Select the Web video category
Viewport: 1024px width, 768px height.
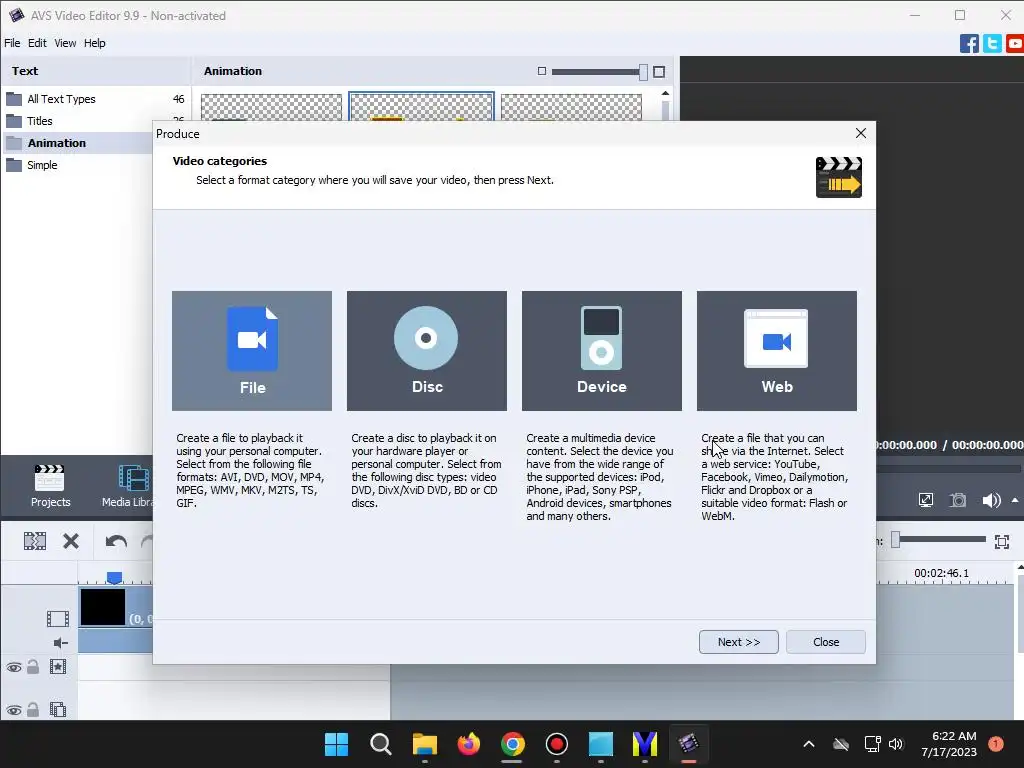click(776, 351)
